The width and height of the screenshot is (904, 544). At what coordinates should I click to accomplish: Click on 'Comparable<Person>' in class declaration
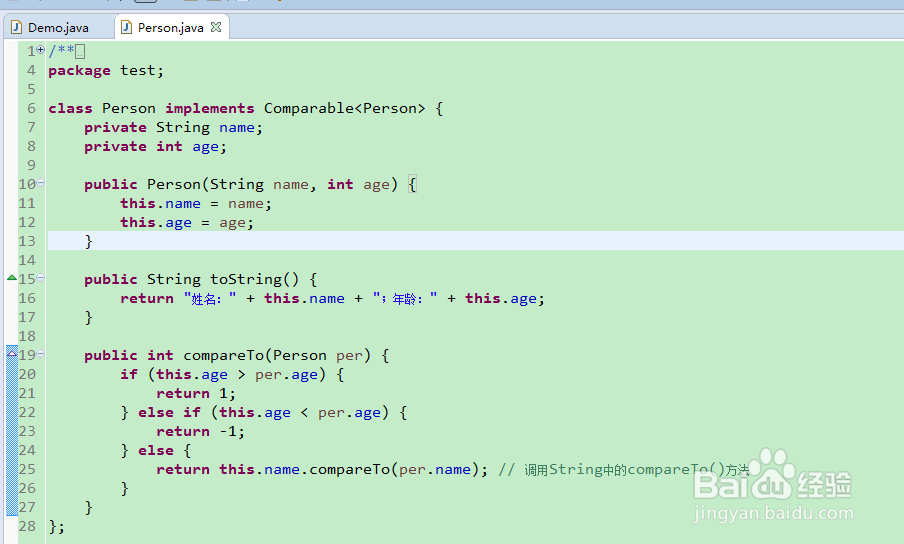tap(344, 108)
